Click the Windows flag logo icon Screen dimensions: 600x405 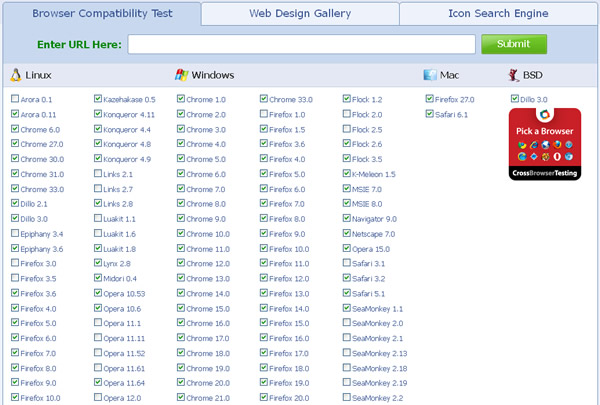[x=181, y=75]
